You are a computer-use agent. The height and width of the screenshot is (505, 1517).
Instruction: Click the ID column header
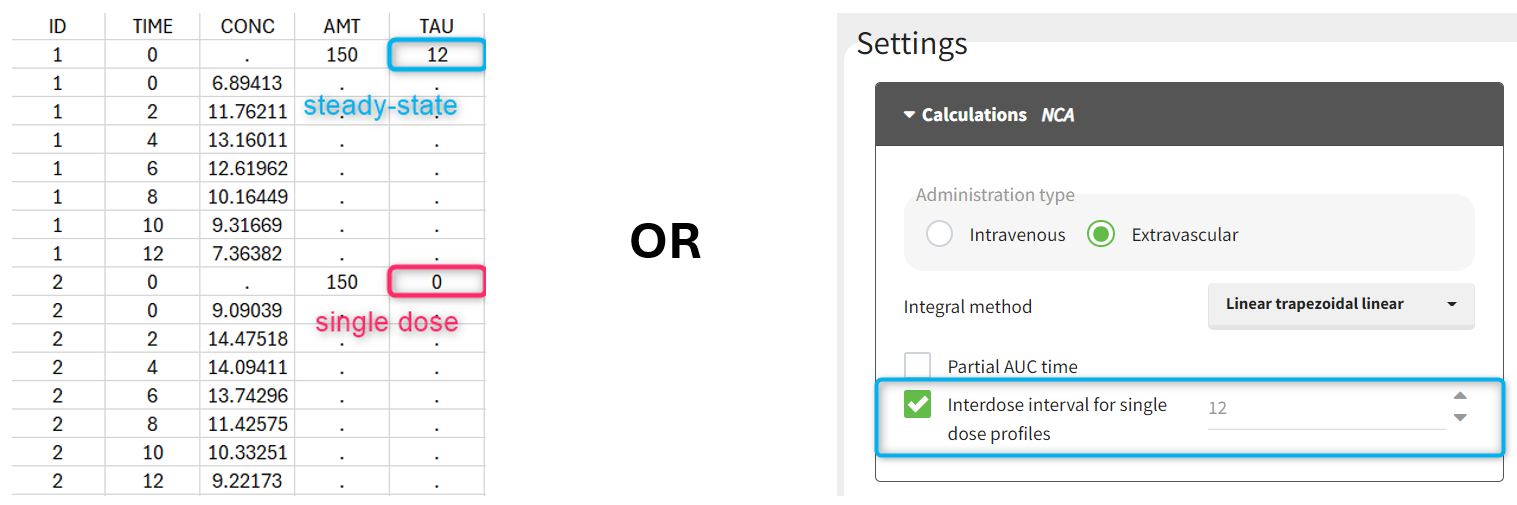pos(57,27)
